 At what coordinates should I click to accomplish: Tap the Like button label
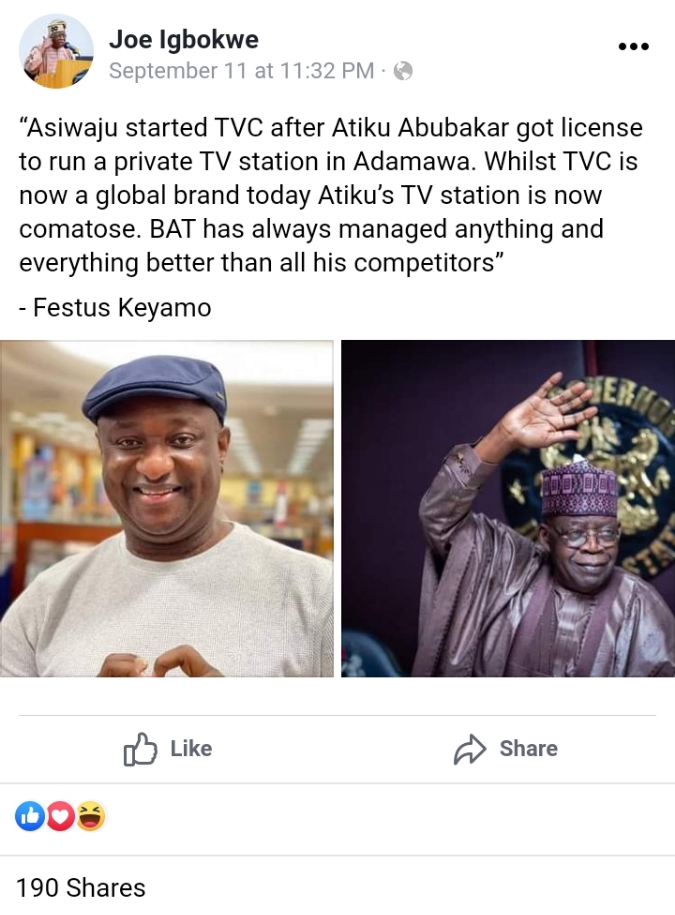click(x=191, y=749)
